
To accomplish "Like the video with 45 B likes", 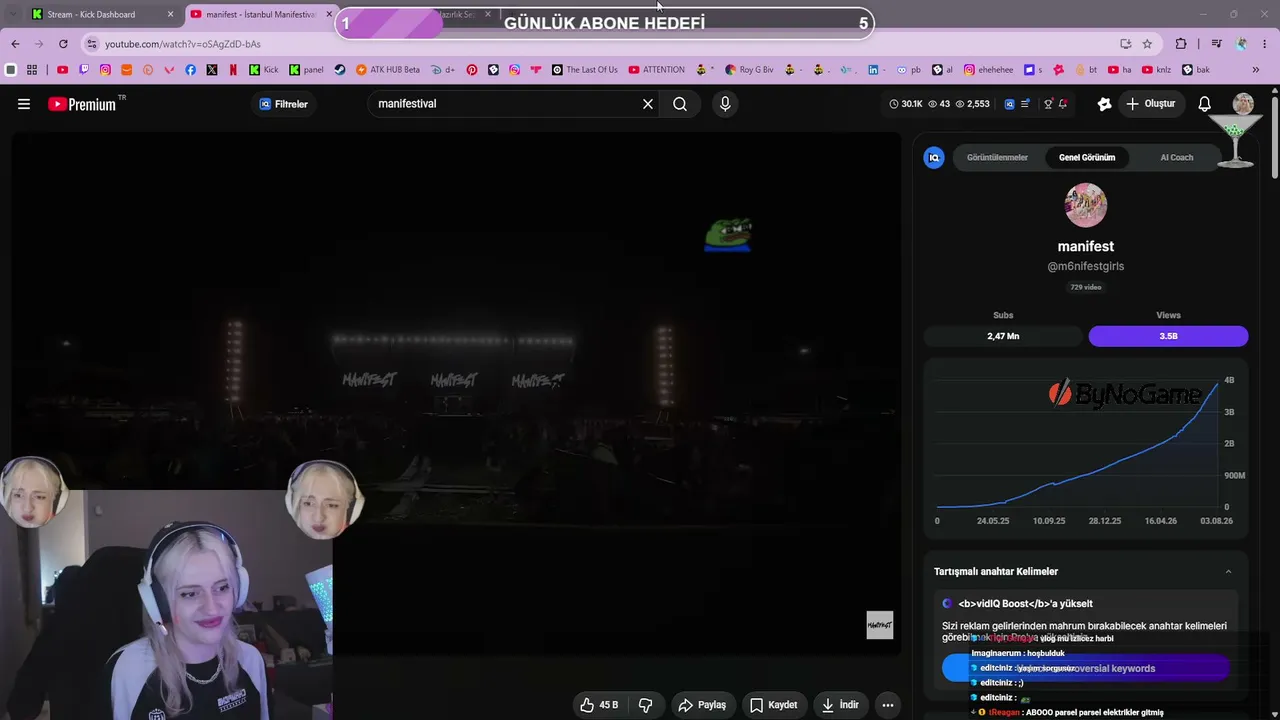I will point(598,705).
